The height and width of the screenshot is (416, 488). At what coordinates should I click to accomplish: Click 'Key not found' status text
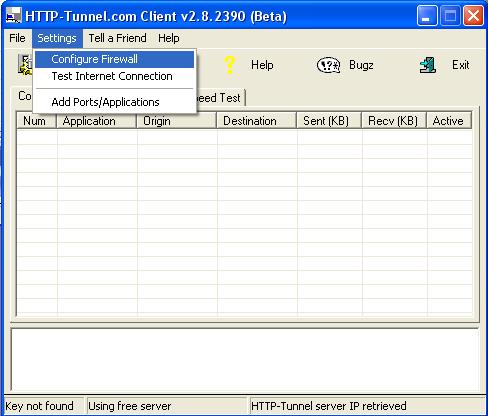click(39, 406)
